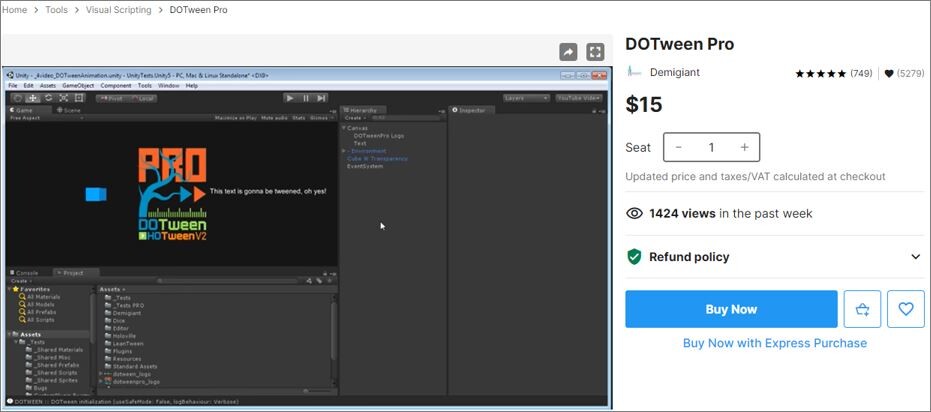Click the LeanTween folder

tap(124, 344)
